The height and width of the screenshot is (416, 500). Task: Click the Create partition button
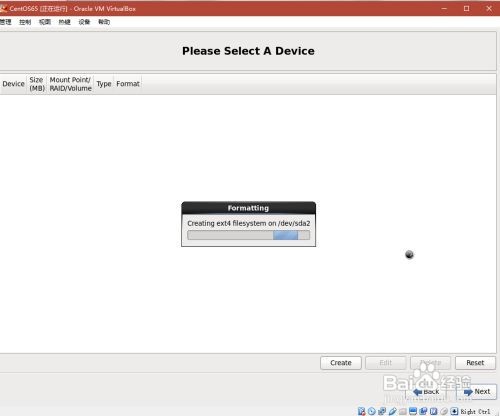pyautogui.click(x=341, y=363)
